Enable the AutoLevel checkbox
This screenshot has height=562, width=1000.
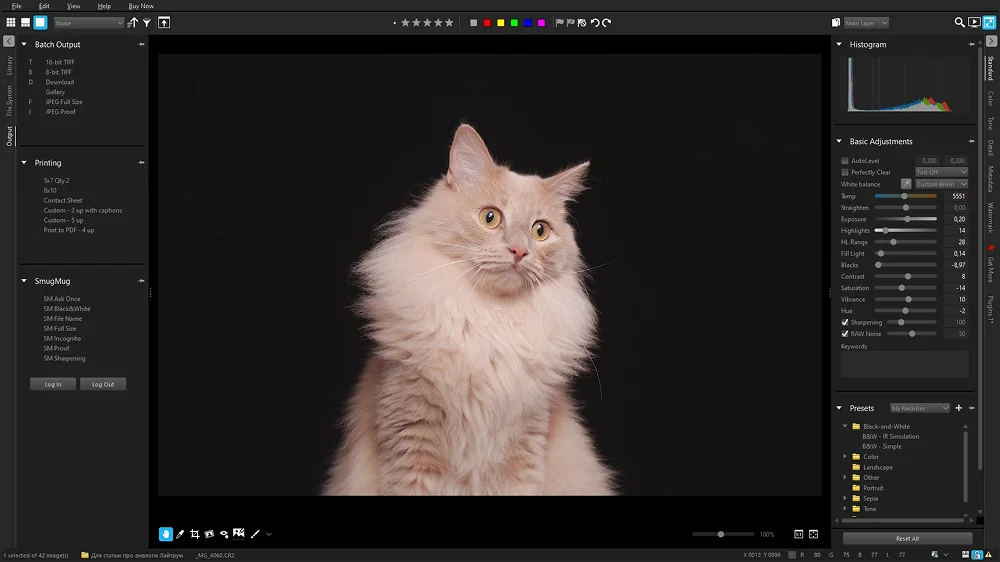pos(845,161)
